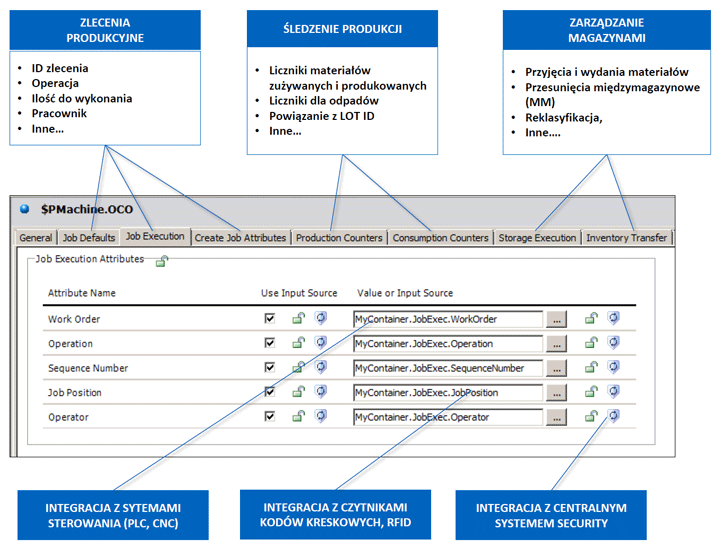Click the browse button for Work Order value

coord(557,319)
